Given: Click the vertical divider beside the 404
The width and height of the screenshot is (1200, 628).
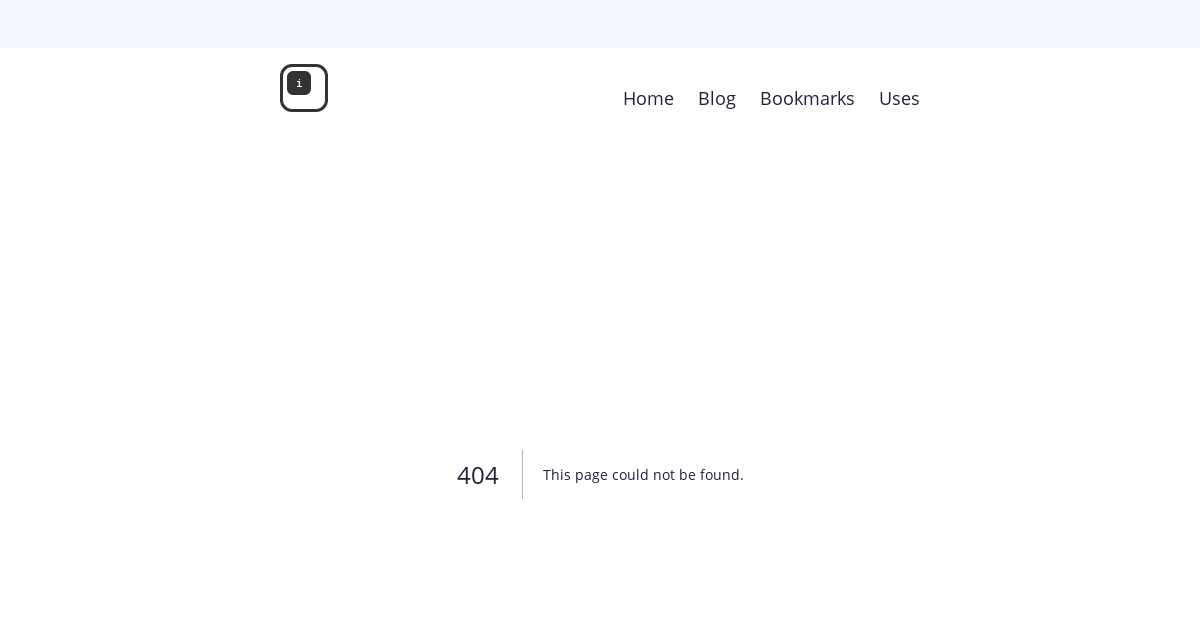Looking at the screenshot, I should coord(522,475).
